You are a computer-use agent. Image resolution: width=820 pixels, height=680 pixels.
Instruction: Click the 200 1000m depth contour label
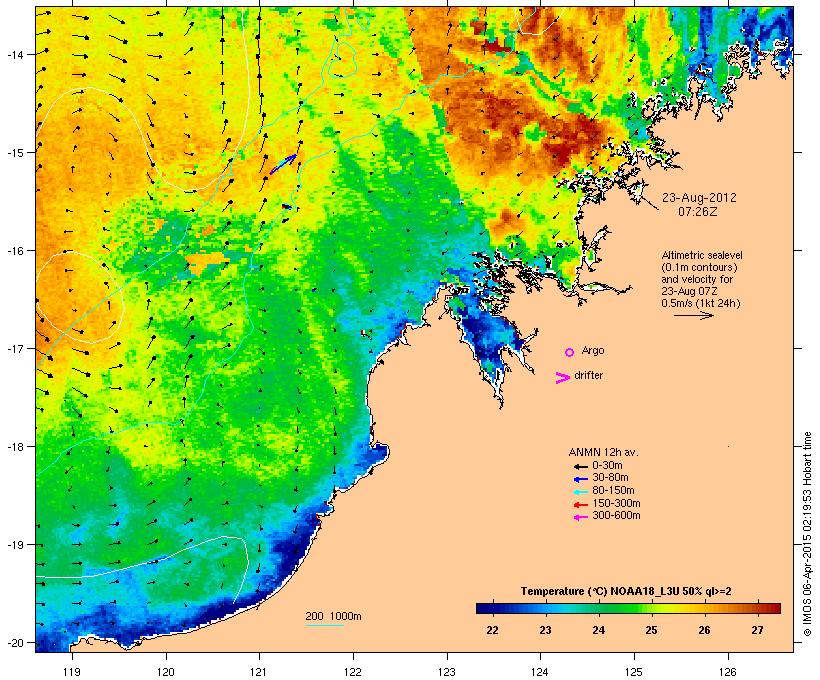(x=333, y=616)
